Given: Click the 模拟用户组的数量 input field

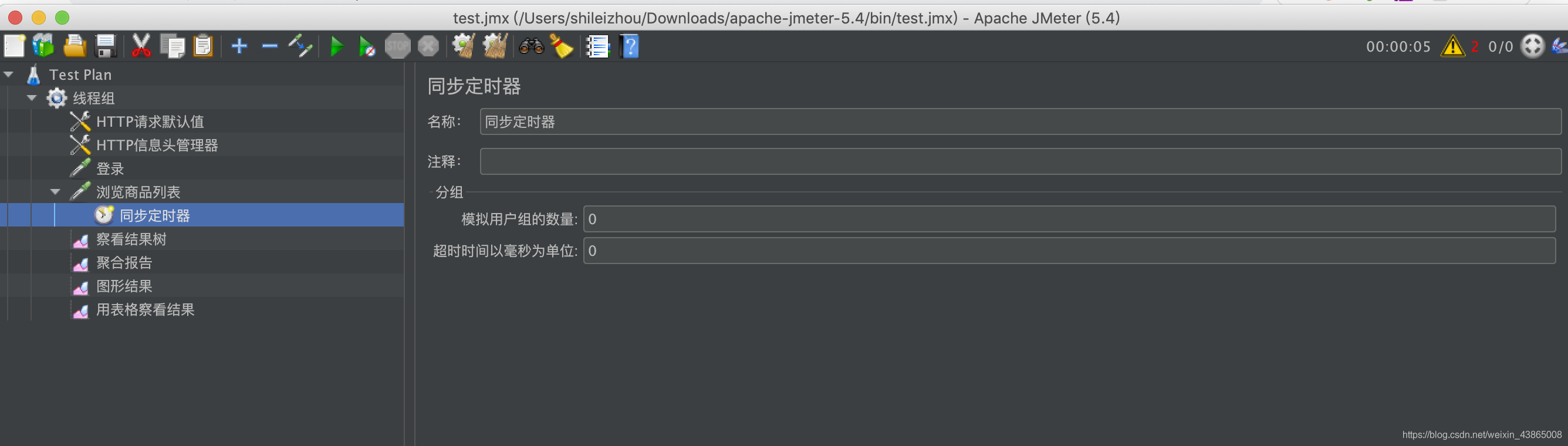Looking at the screenshot, I should click(x=1069, y=219).
